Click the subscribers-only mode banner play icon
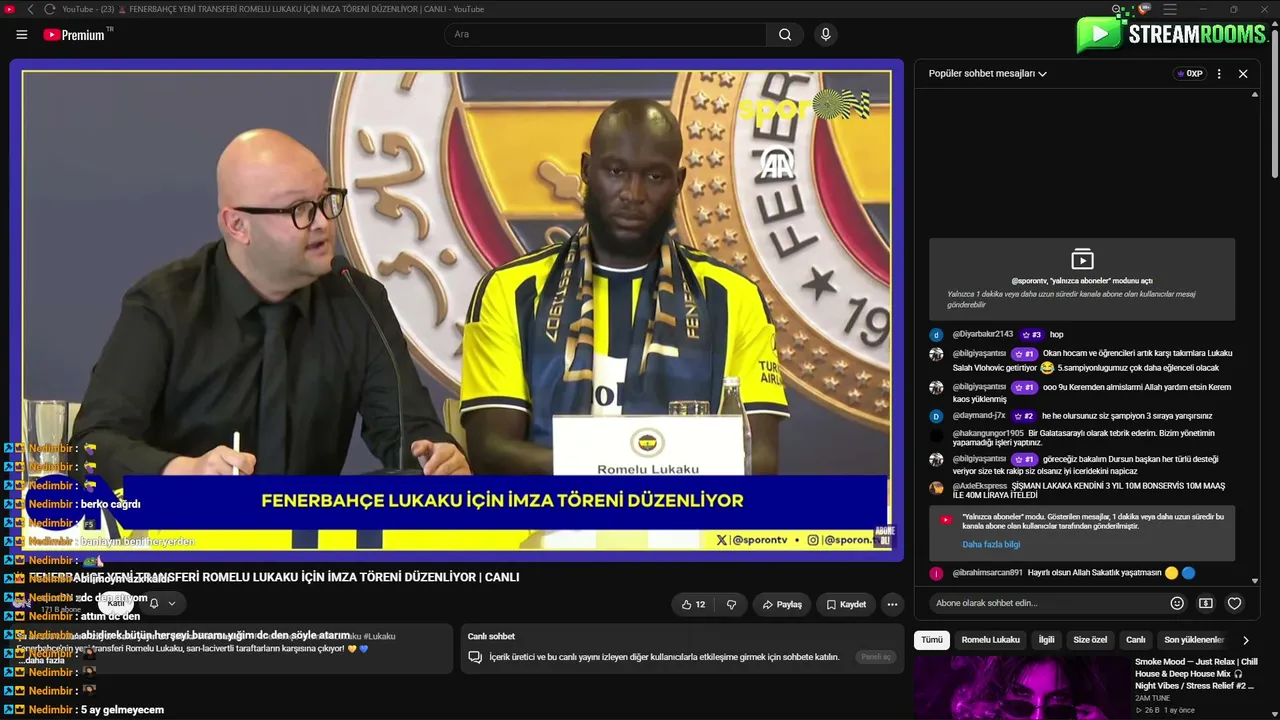1280x720 pixels. click(1082, 260)
